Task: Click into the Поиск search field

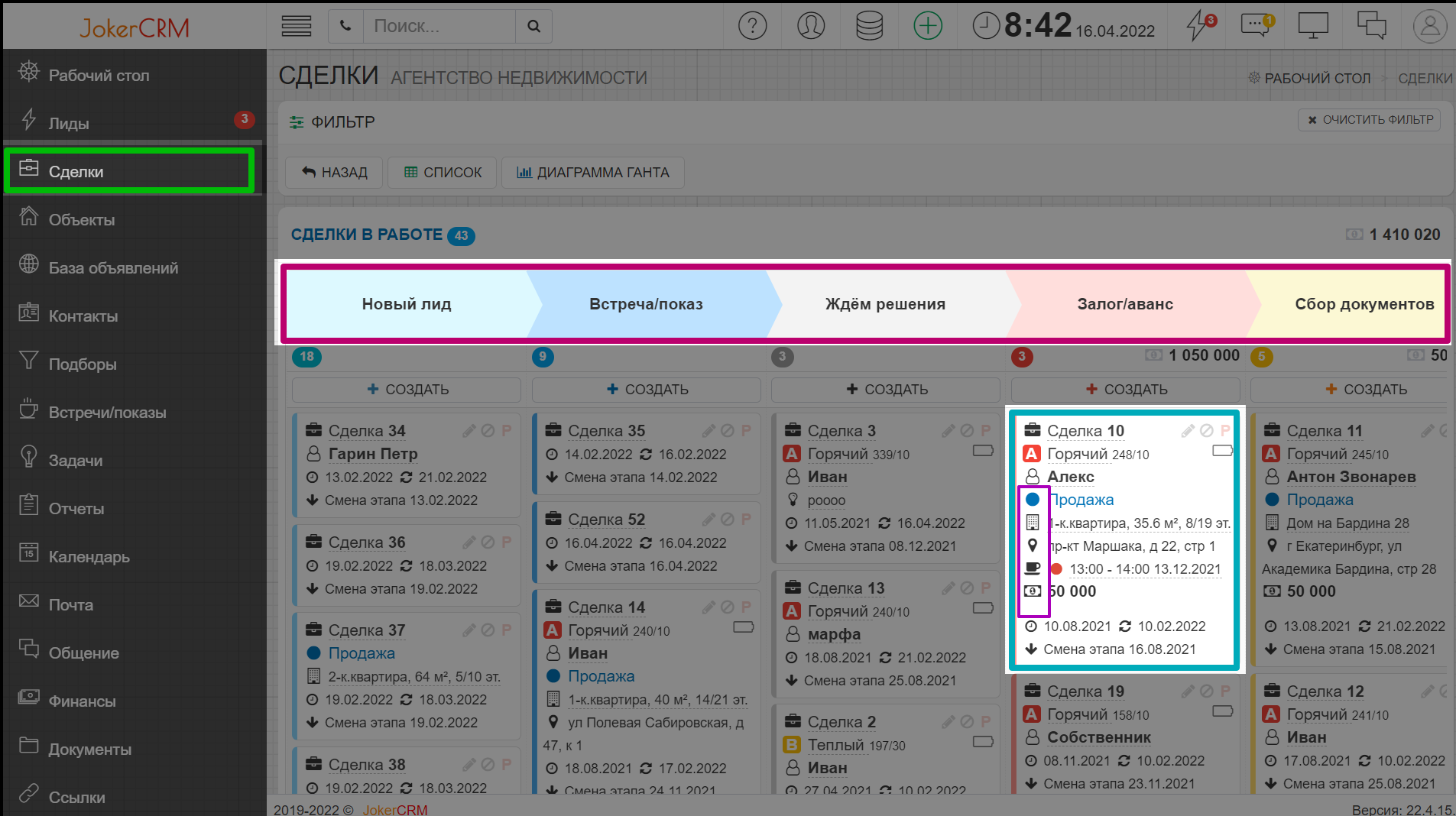Action: [x=439, y=26]
